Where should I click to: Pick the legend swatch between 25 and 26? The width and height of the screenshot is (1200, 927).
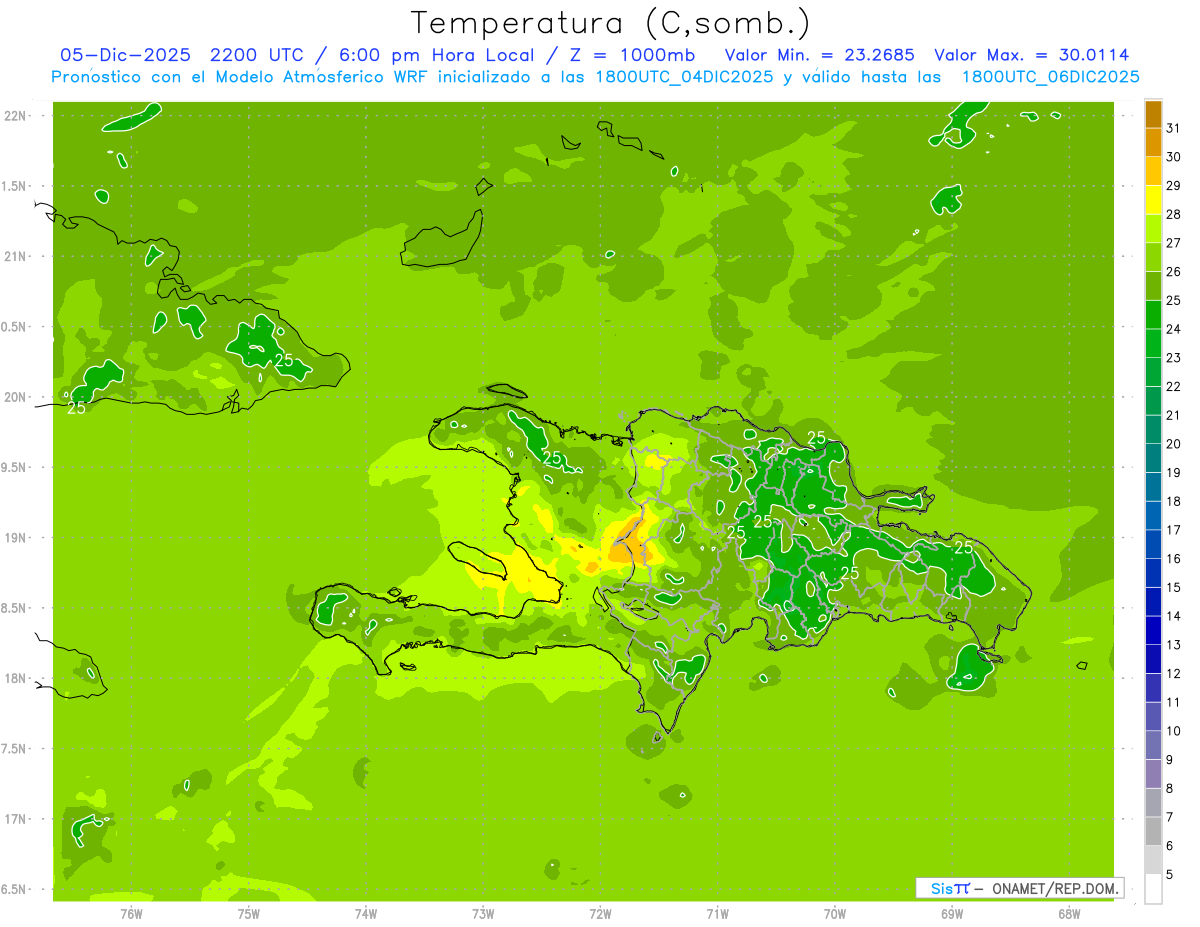point(1153,286)
